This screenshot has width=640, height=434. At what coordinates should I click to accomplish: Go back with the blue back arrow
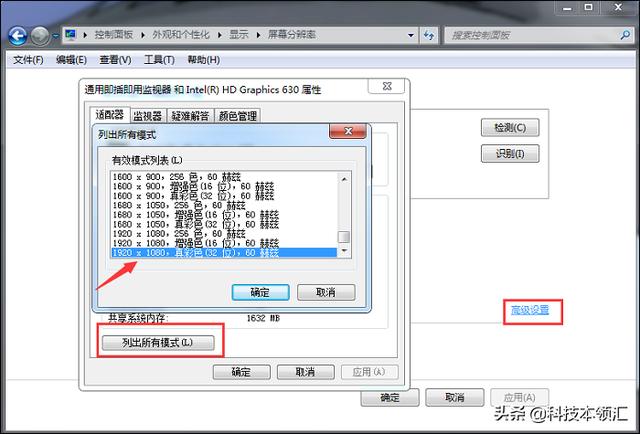(x=17, y=36)
